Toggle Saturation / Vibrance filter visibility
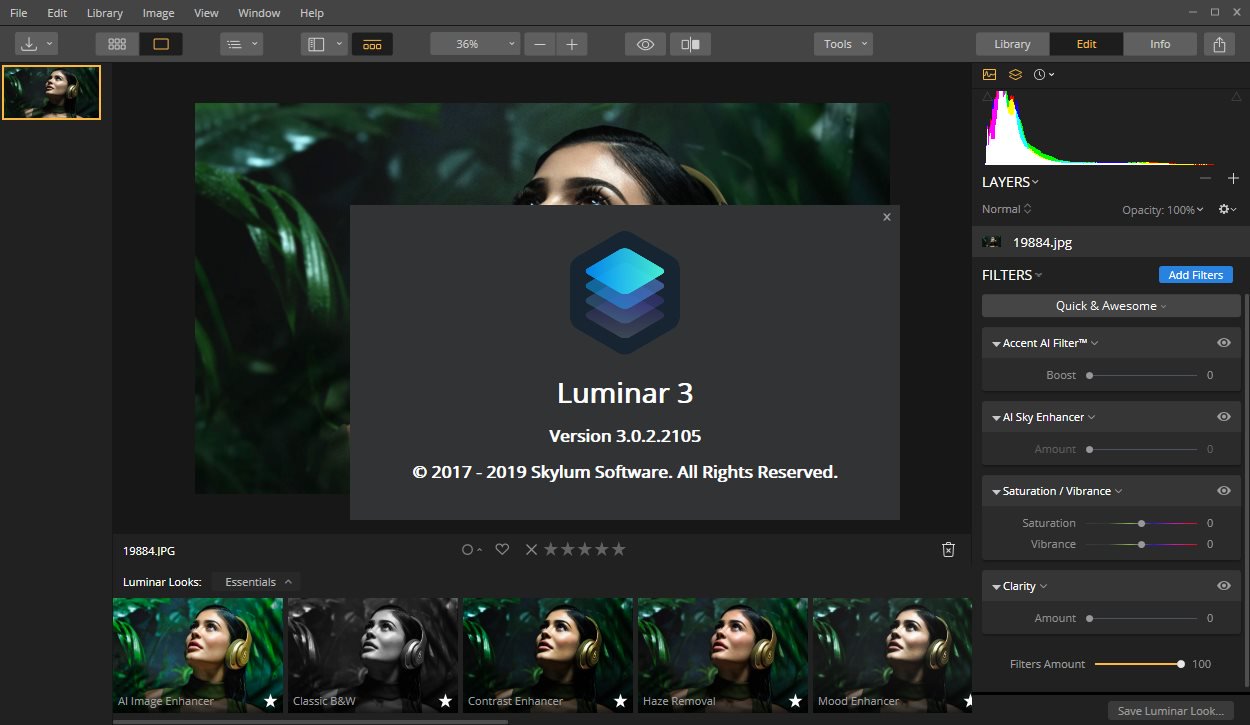Screen dimensions: 1250x725 pos(1223,490)
